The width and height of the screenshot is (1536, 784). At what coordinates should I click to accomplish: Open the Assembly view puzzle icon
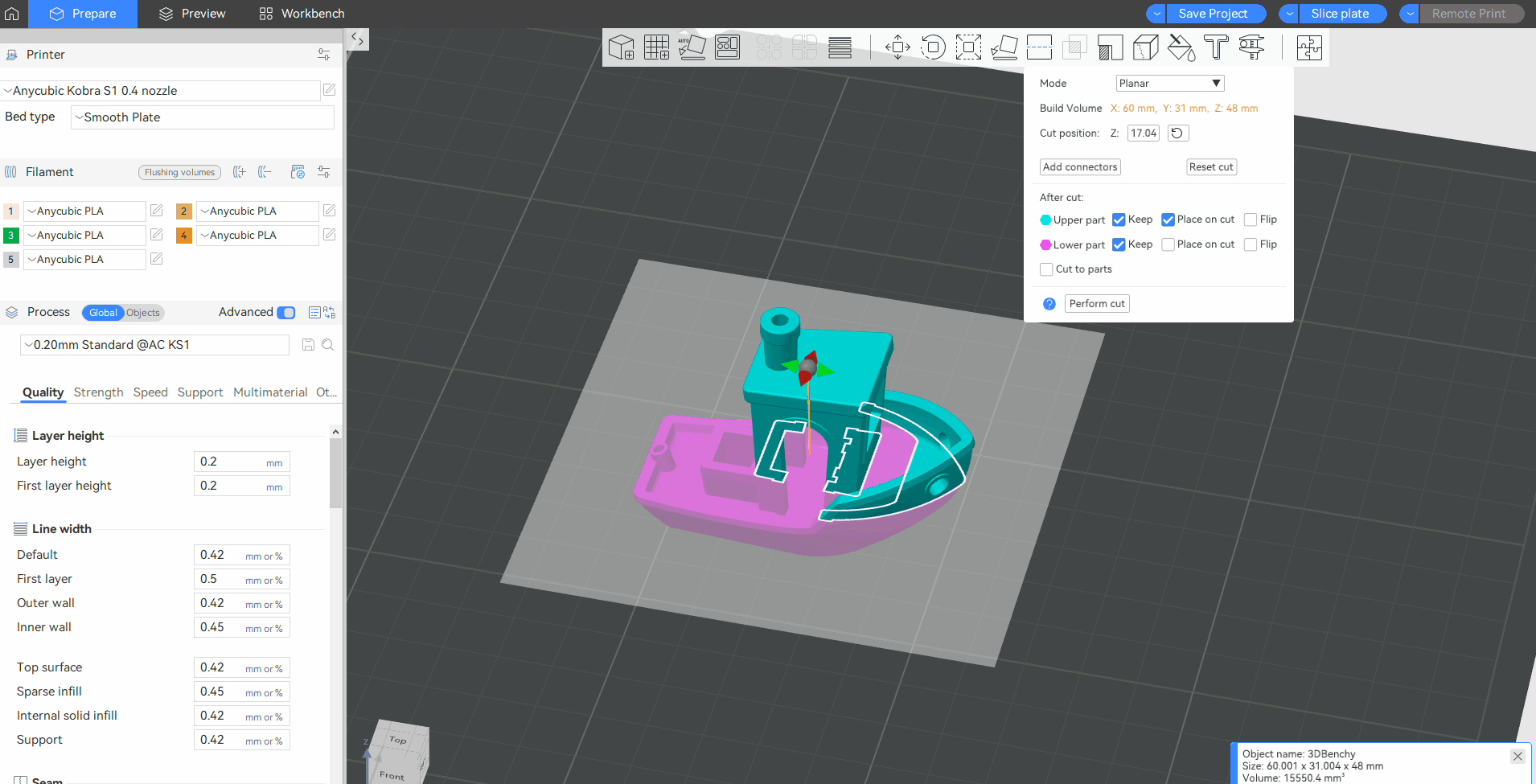click(1309, 47)
